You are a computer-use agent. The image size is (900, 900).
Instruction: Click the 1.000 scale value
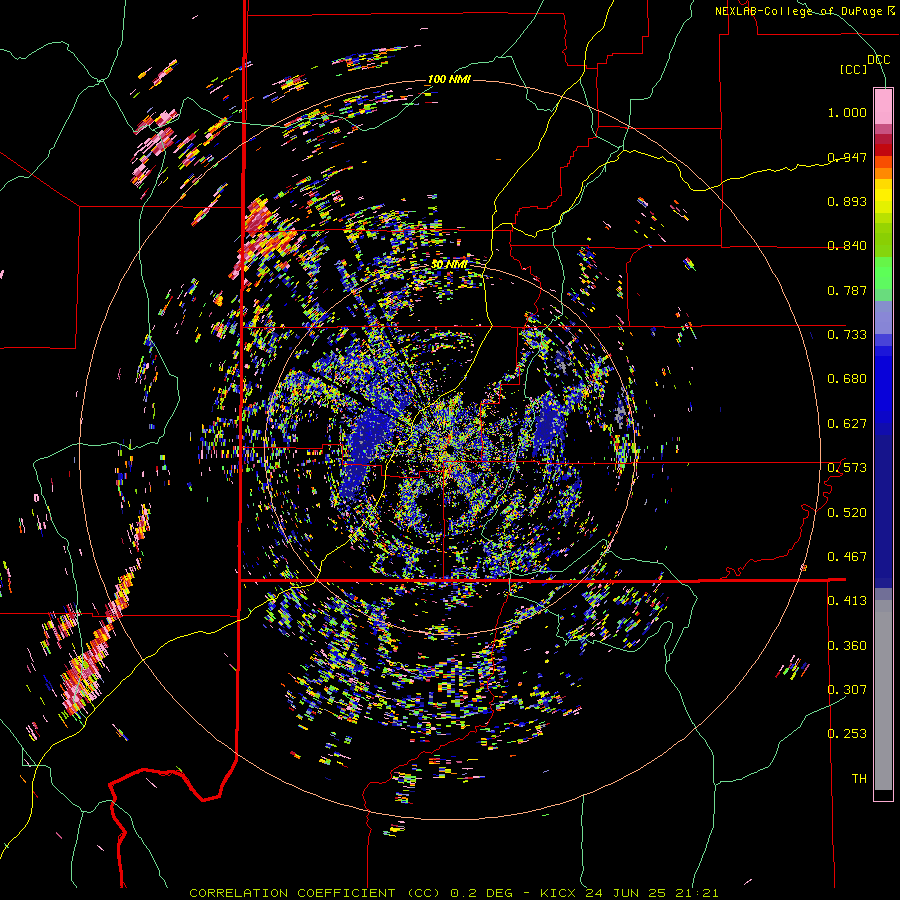click(x=847, y=112)
